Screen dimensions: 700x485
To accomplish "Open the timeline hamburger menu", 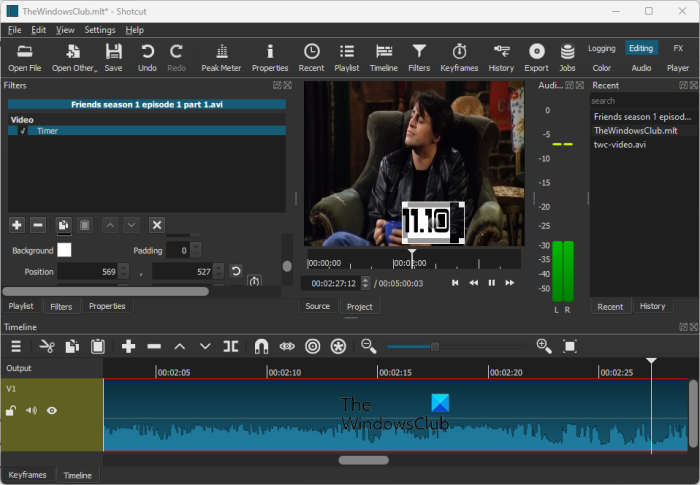I will coord(15,346).
